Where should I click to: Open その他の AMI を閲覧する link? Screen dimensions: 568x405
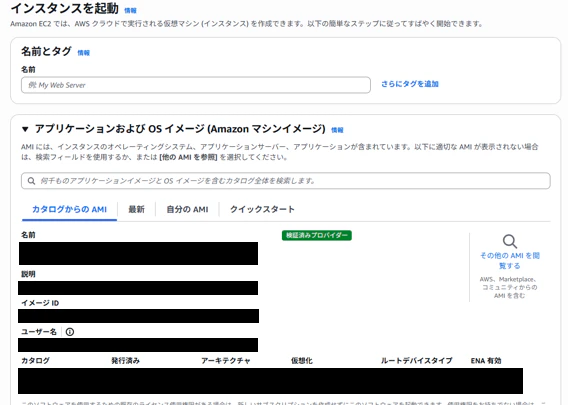click(510, 260)
